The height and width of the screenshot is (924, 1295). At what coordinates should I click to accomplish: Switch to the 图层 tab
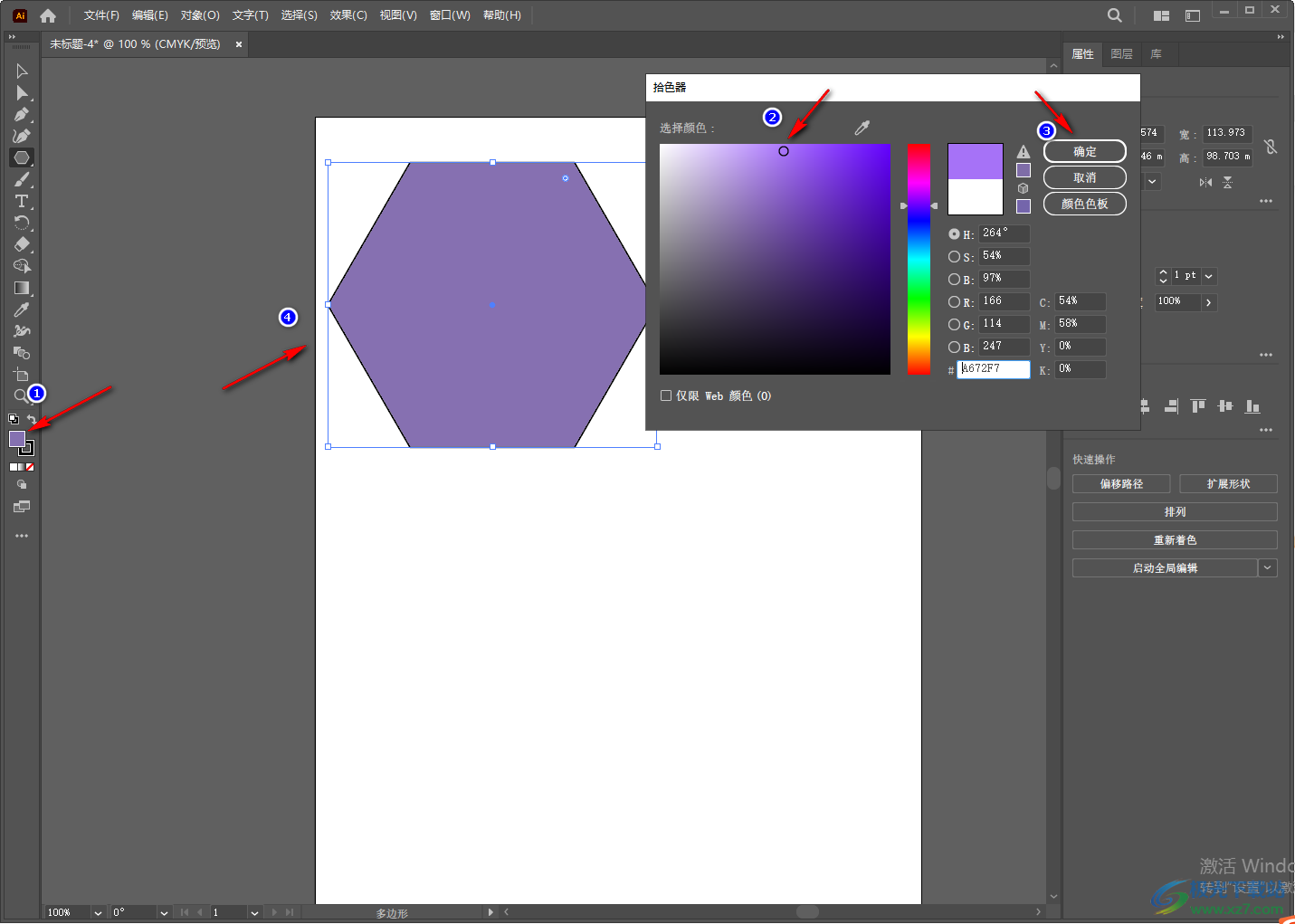click(1121, 54)
